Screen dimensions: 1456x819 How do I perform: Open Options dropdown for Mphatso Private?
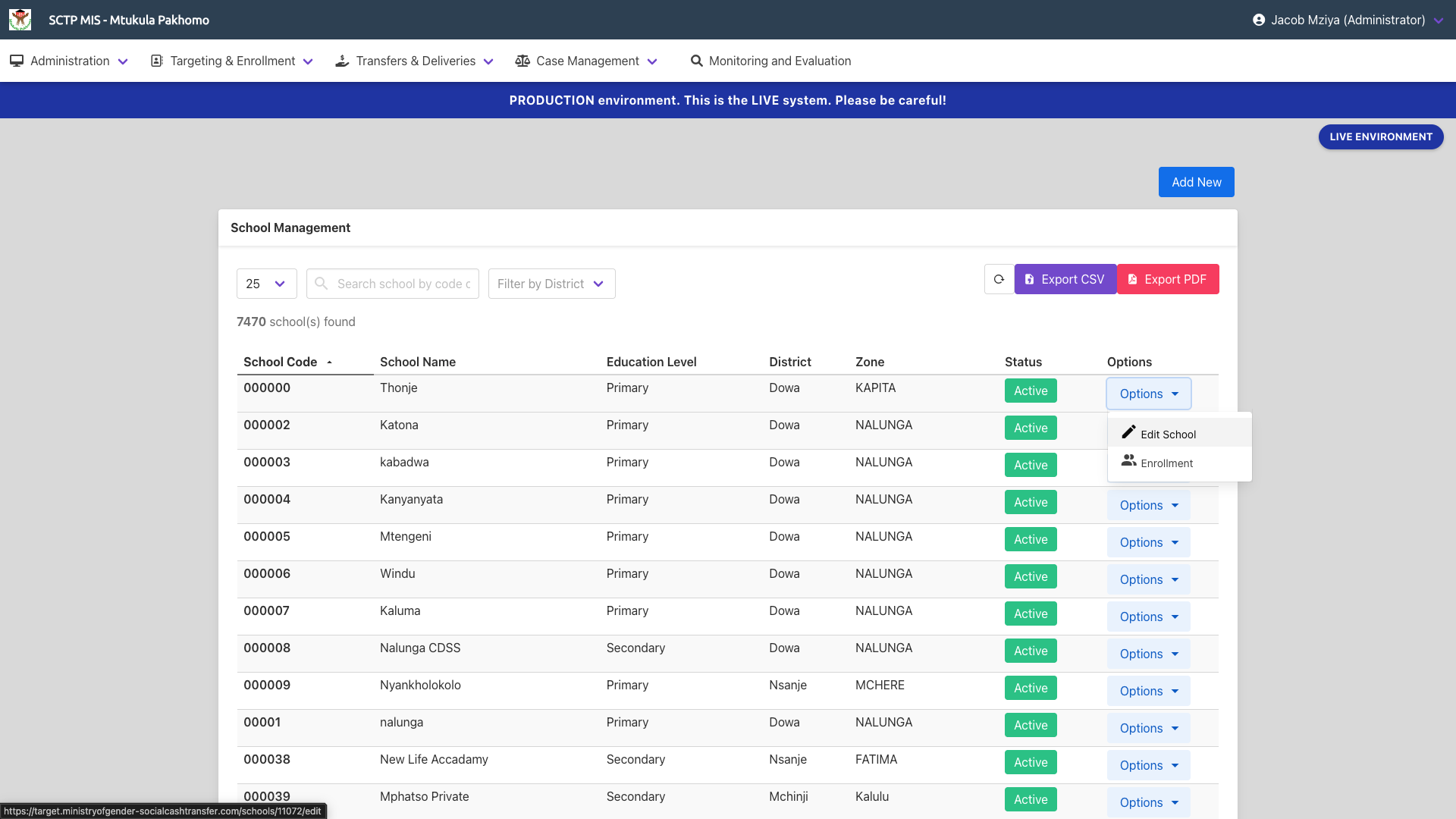pos(1148,802)
